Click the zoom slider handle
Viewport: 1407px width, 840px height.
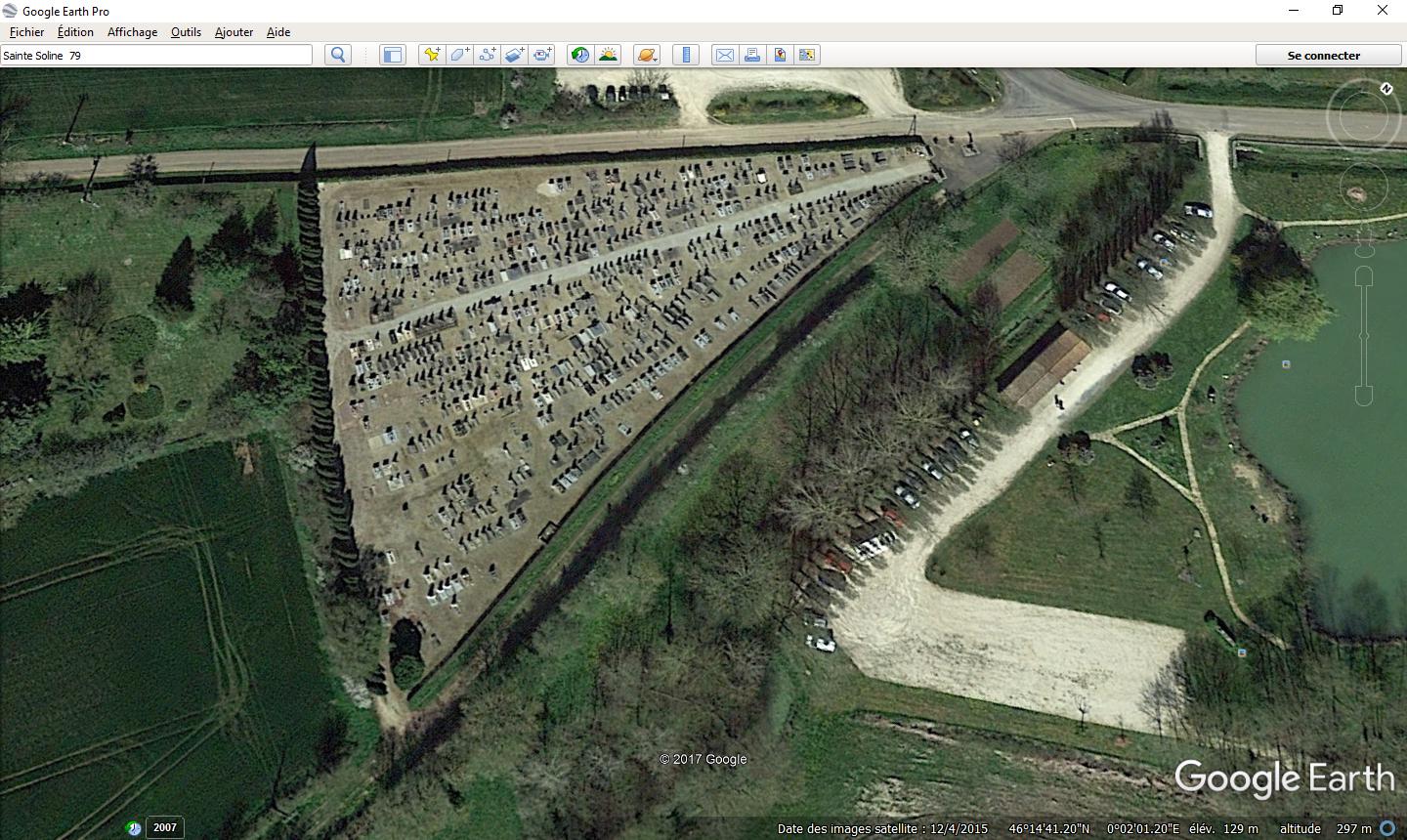(x=1364, y=335)
